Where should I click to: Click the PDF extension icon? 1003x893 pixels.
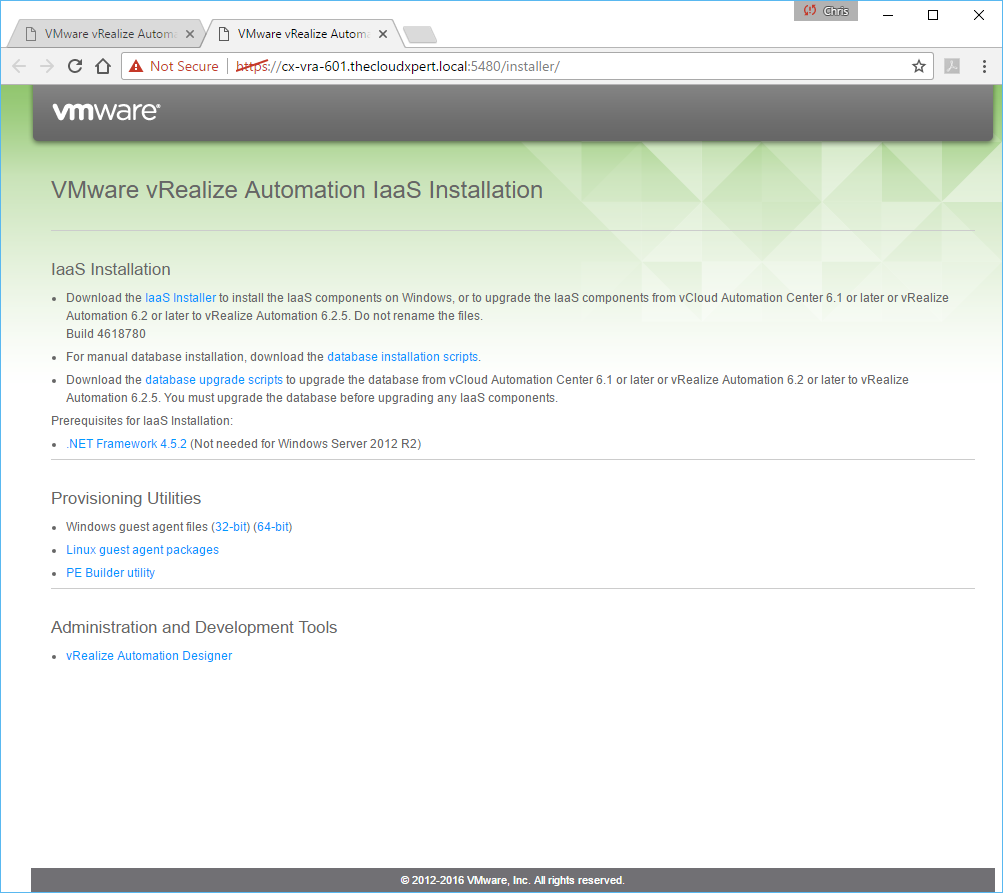[953, 66]
